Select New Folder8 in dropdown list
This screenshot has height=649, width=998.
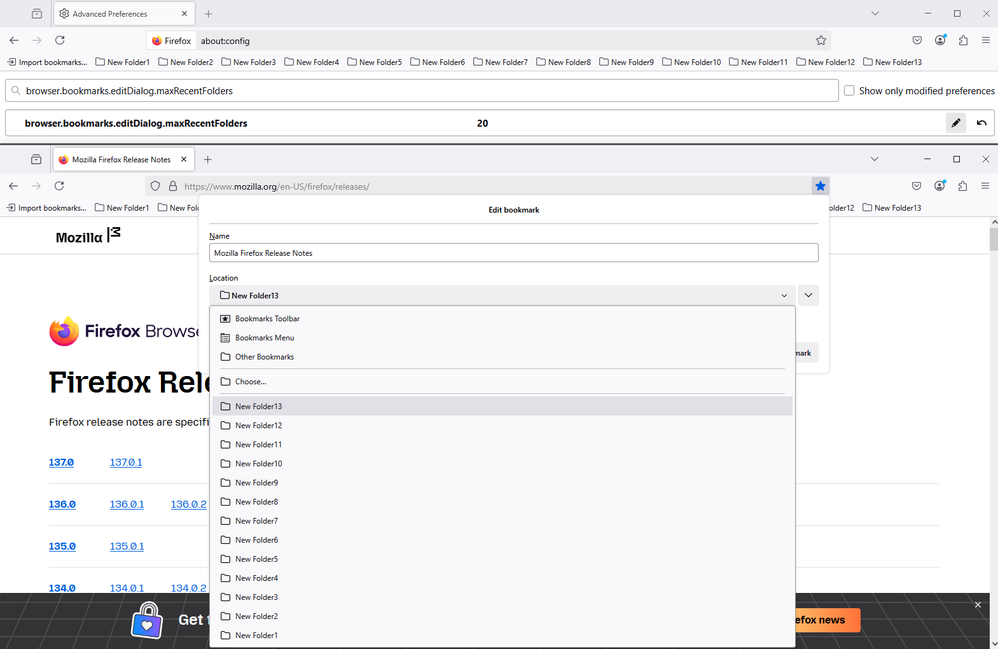502,501
